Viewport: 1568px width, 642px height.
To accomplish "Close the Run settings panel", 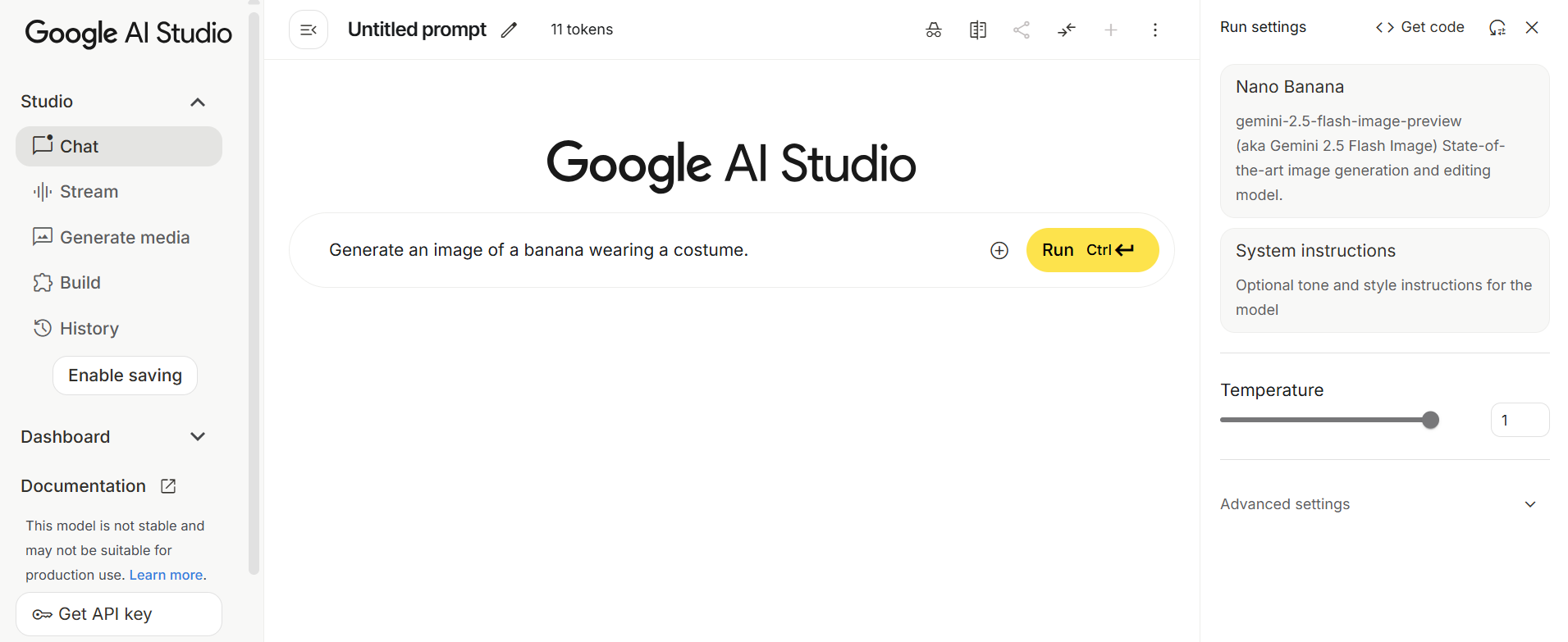I will click(x=1532, y=28).
